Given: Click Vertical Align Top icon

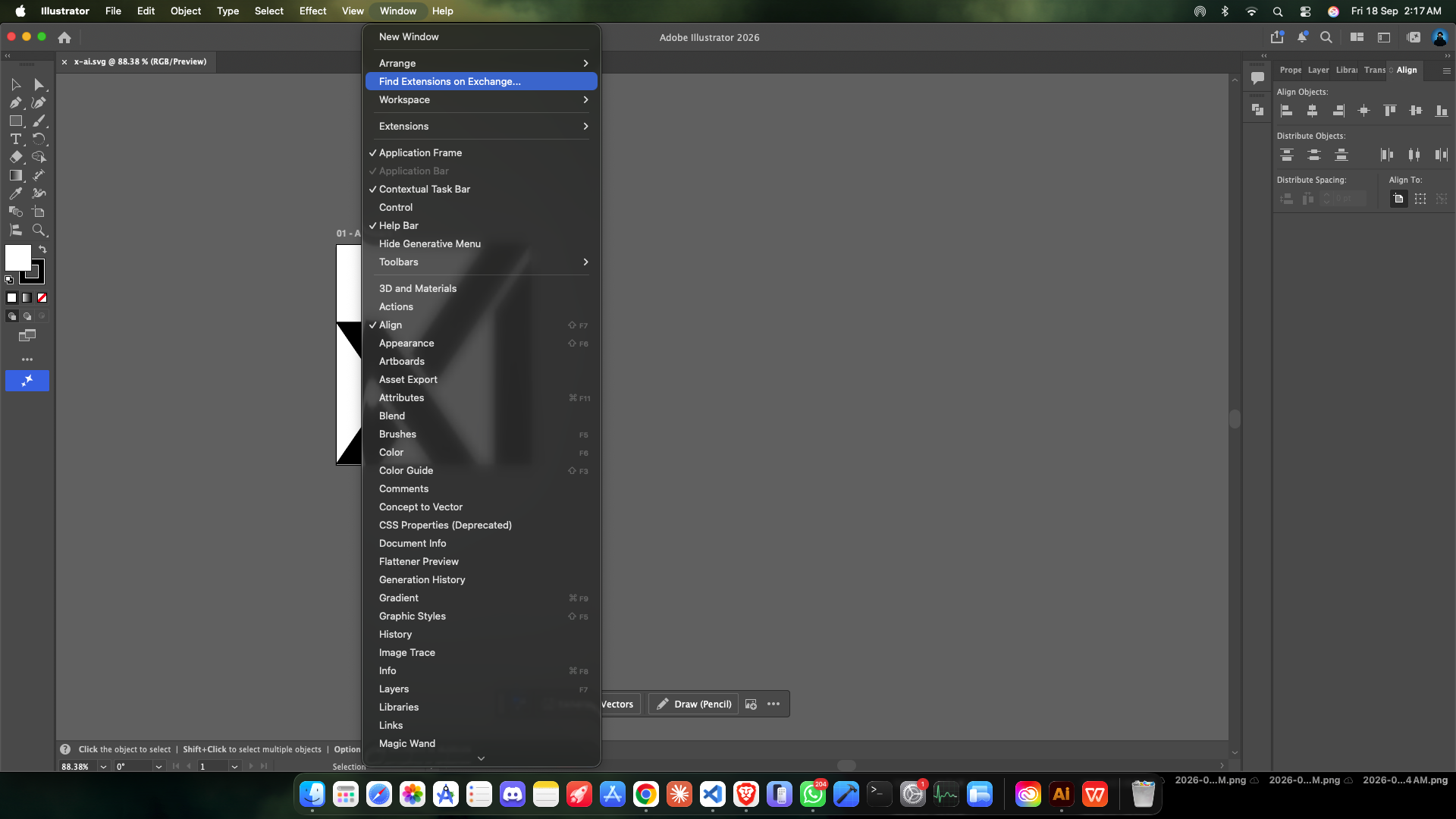Looking at the screenshot, I should pos(1390,111).
